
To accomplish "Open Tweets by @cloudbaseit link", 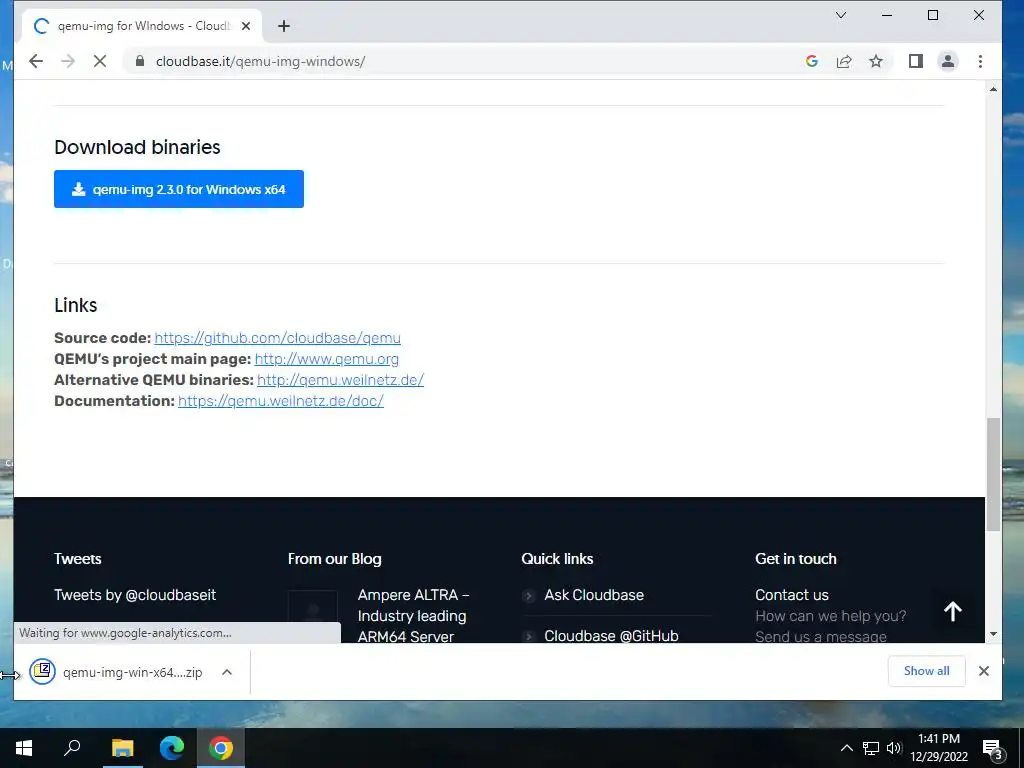I will click(x=135, y=595).
